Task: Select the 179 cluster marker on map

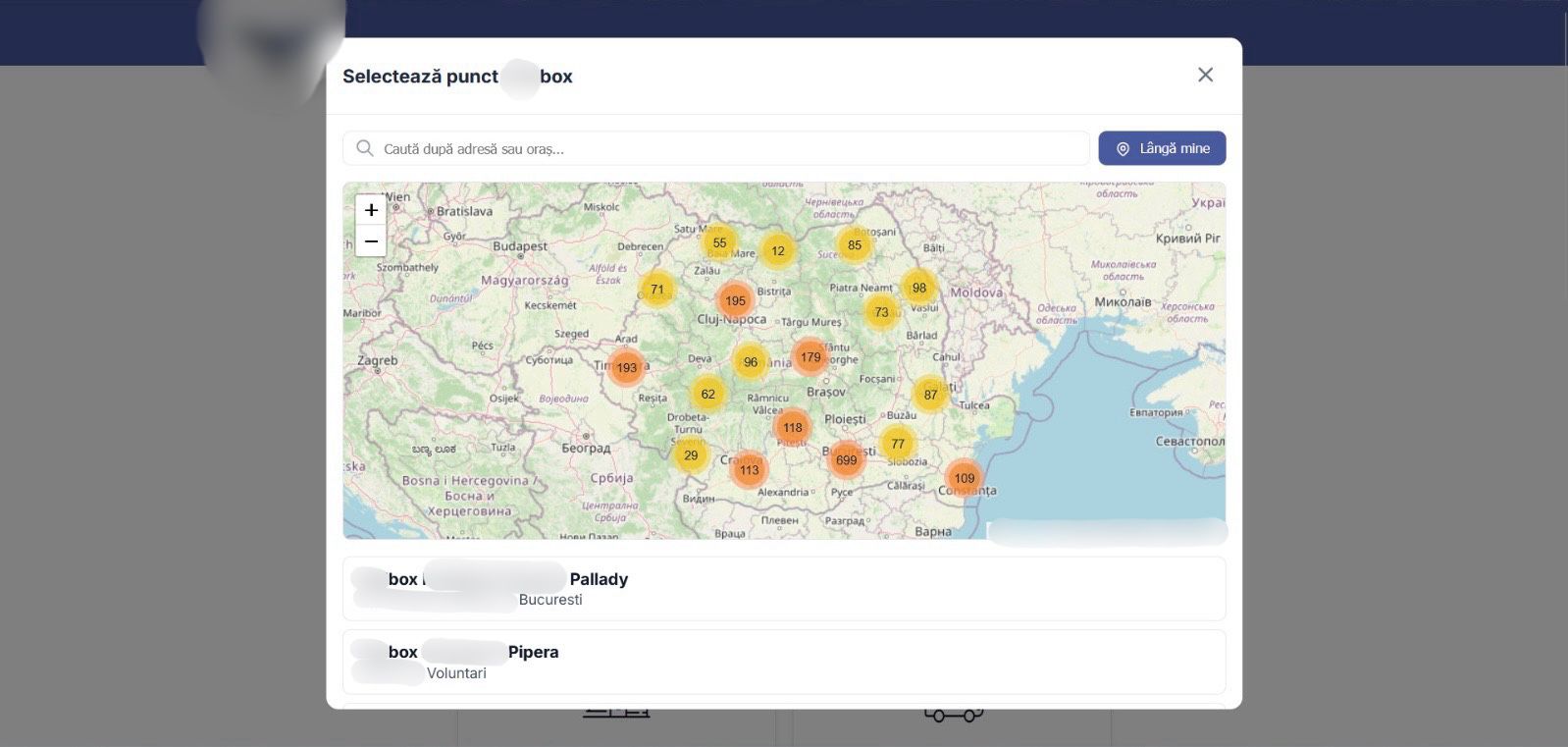Action: (x=810, y=357)
